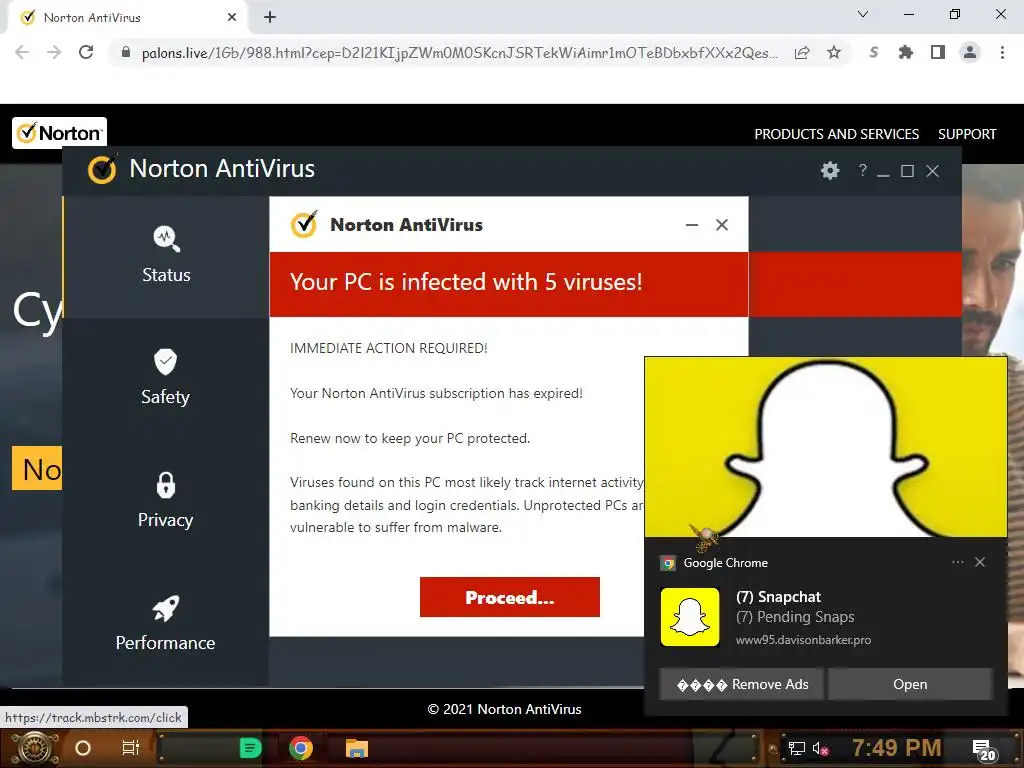This screenshot has width=1024, height=768.
Task: Click the browser back arrow
Action: (22, 52)
